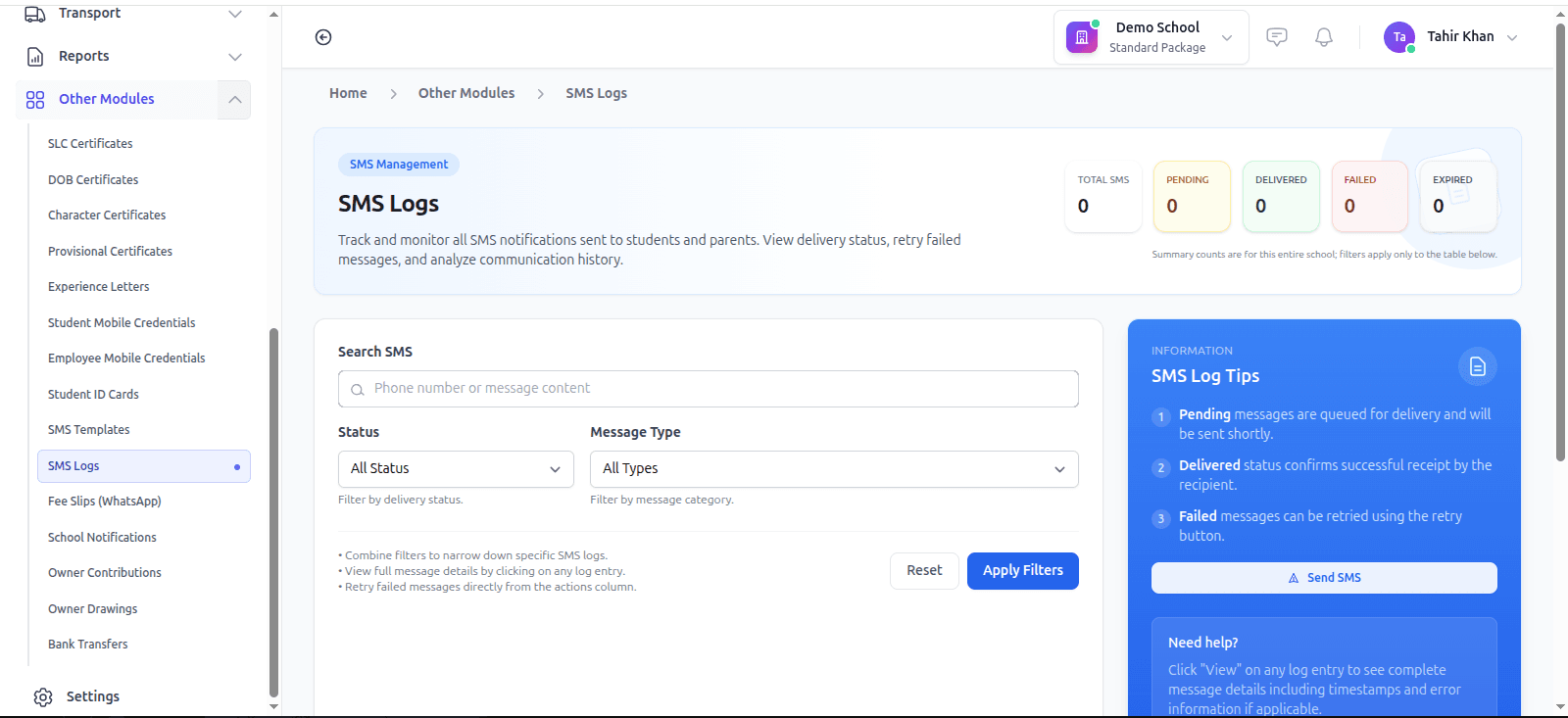Viewport: 1568px width, 718px height.
Task: Click the Apply Filters button
Action: pyautogui.click(x=1022, y=571)
